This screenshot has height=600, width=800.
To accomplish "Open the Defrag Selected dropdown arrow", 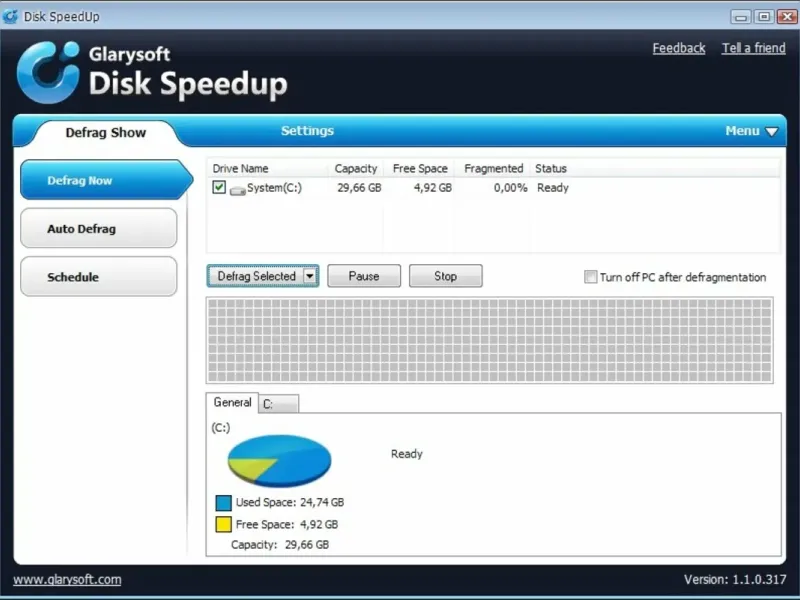I will 310,276.
